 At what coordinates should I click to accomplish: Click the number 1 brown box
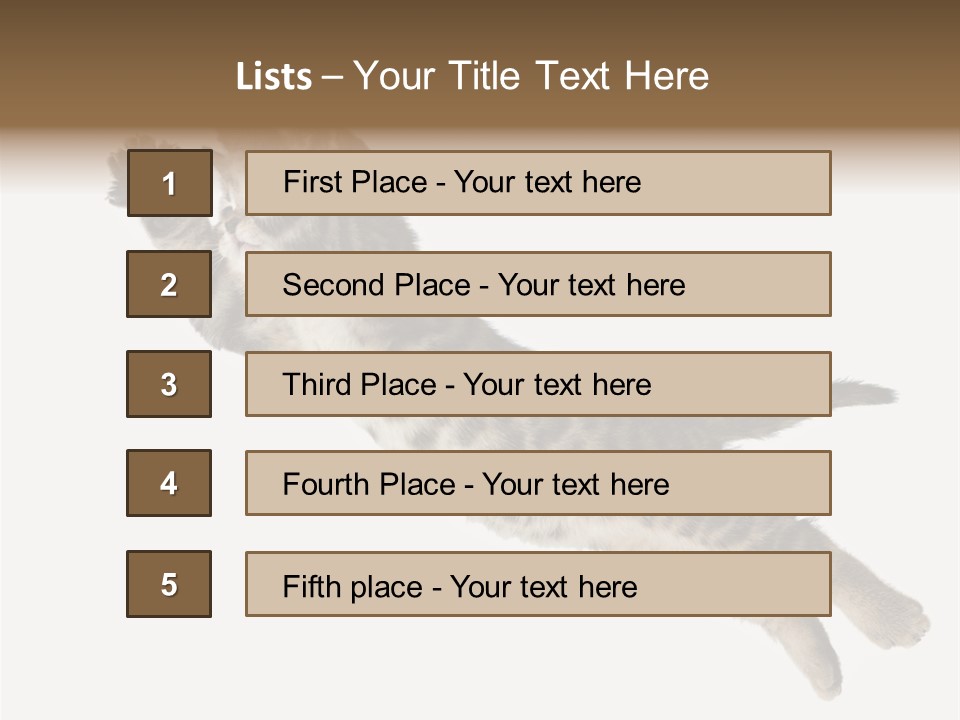pyautogui.click(x=169, y=183)
